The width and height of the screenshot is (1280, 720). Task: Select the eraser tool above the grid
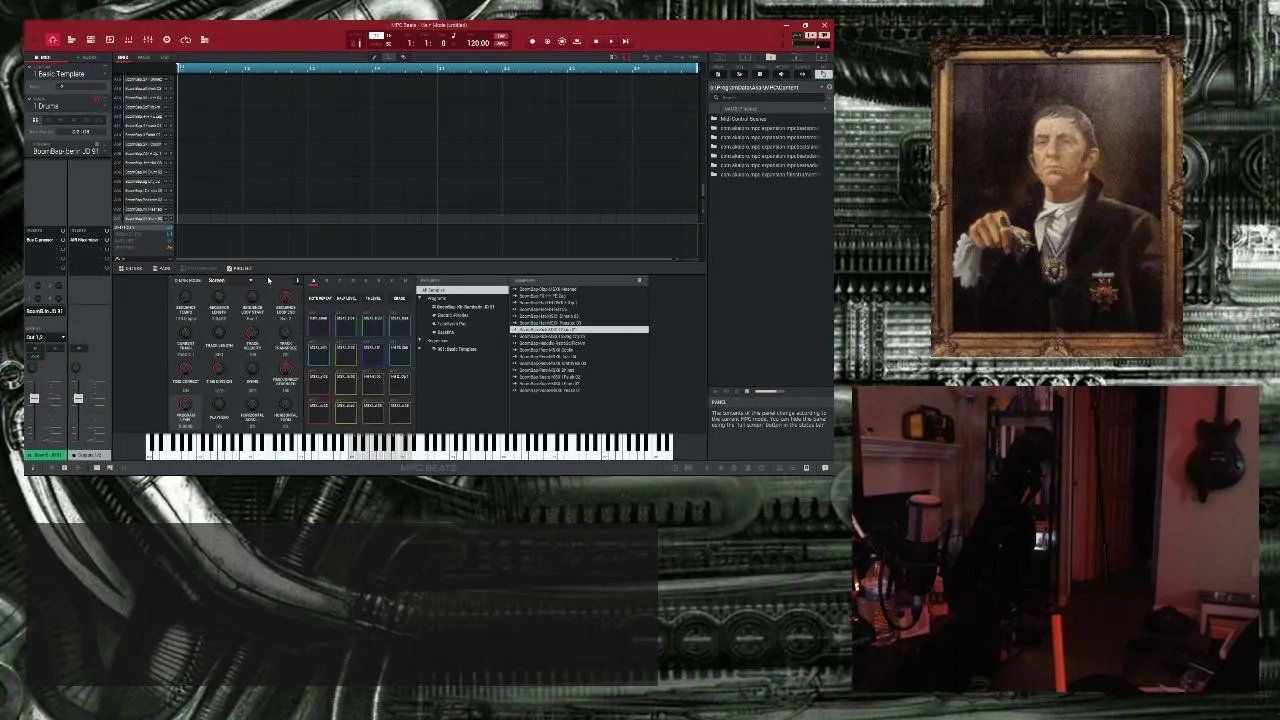(x=403, y=57)
